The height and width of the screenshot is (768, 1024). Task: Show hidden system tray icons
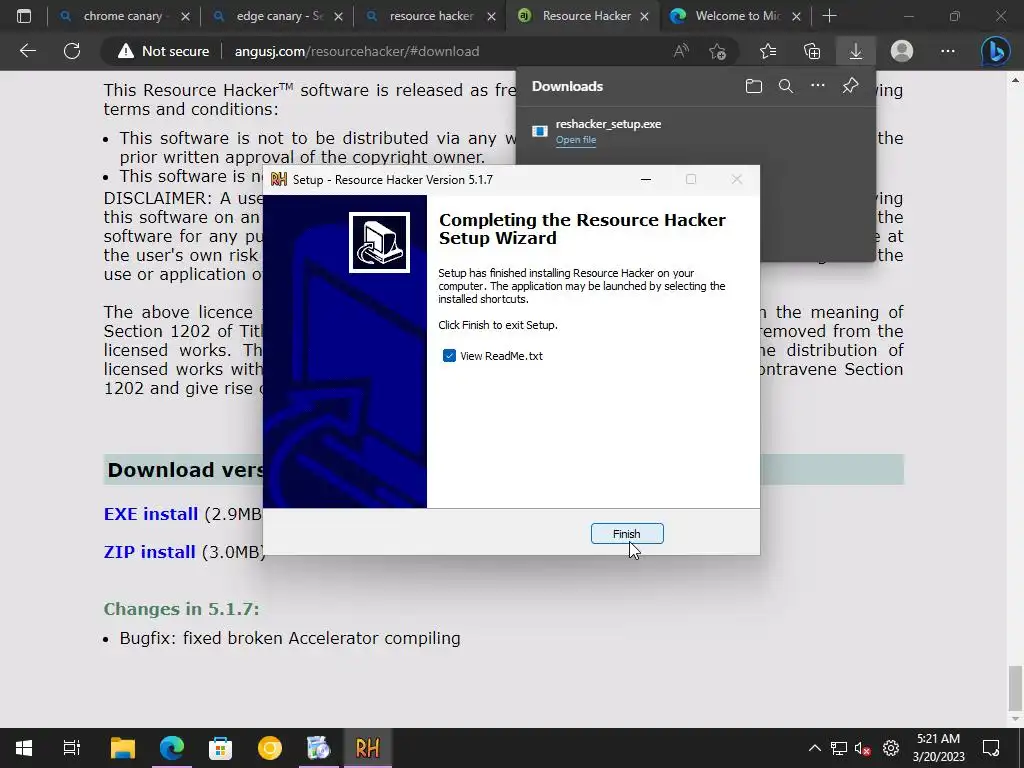[814, 748]
